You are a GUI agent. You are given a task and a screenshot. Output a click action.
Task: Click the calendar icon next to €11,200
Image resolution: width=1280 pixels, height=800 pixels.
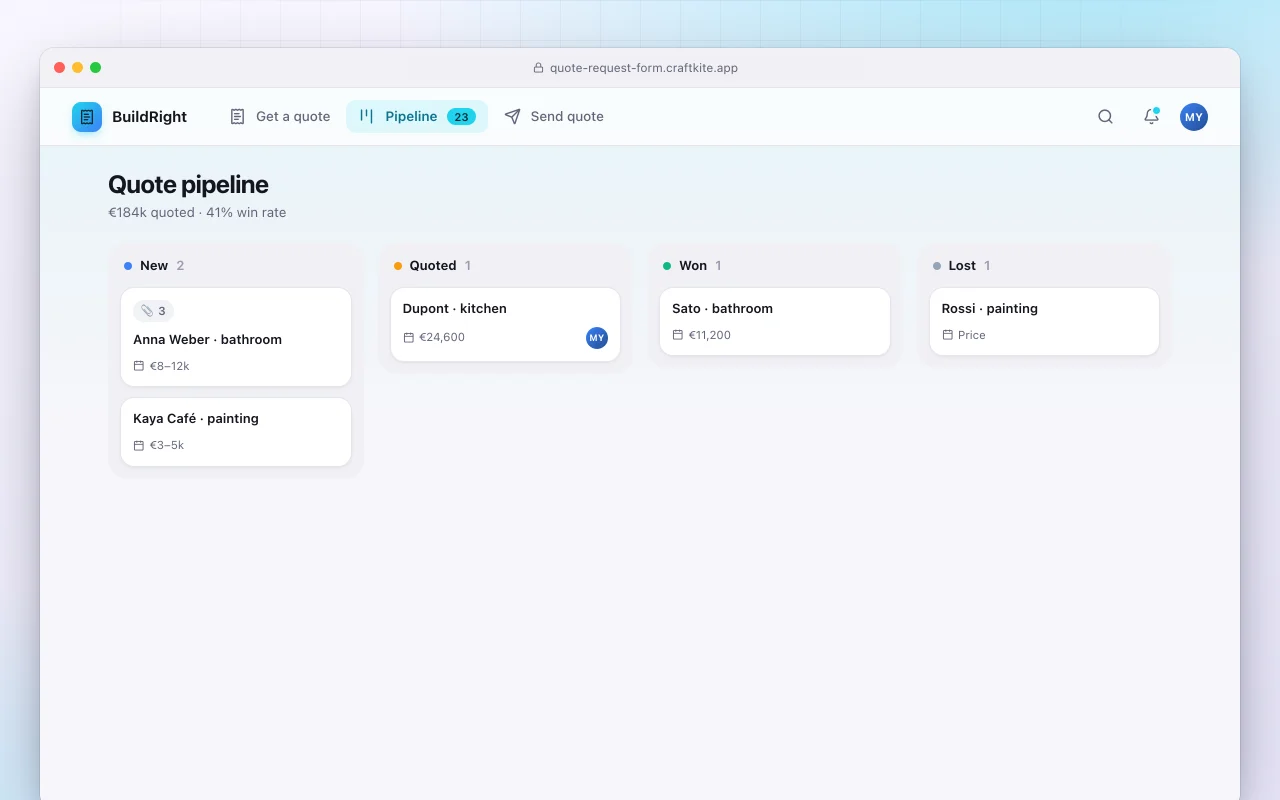coord(678,335)
